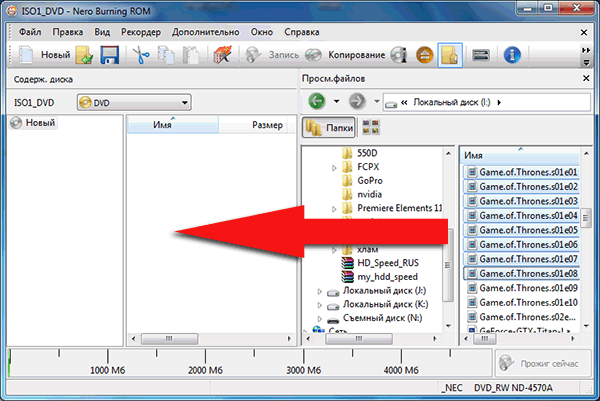The image size is (600, 401).
Task: Select the SSOD folder
Action: (x=359, y=153)
